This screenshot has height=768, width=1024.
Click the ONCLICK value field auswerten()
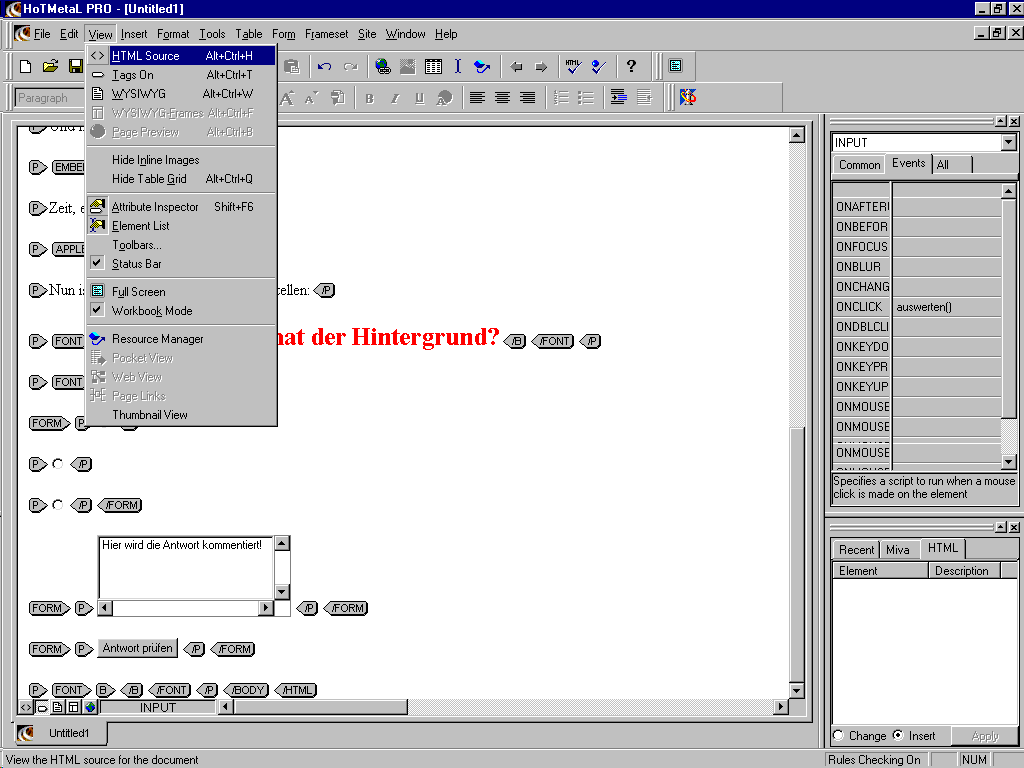(x=946, y=307)
